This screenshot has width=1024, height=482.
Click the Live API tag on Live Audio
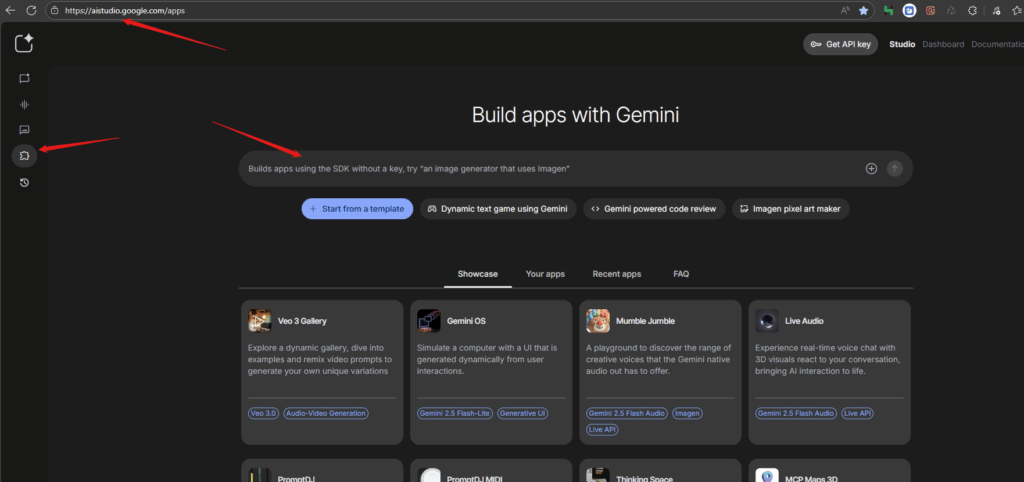click(857, 413)
